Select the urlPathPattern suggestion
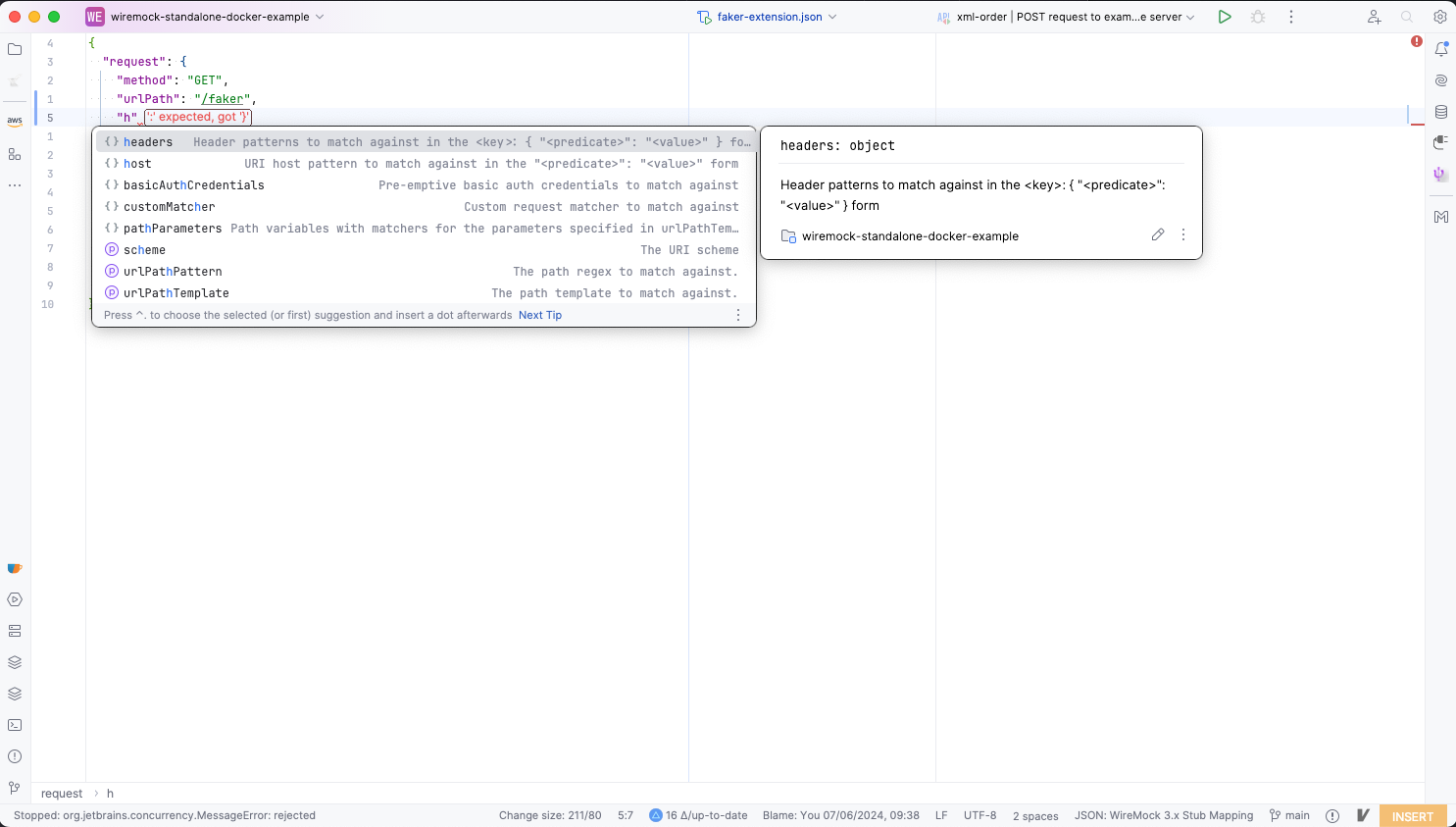Viewport: 1456px width, 827px height. (x=425, y=272)
